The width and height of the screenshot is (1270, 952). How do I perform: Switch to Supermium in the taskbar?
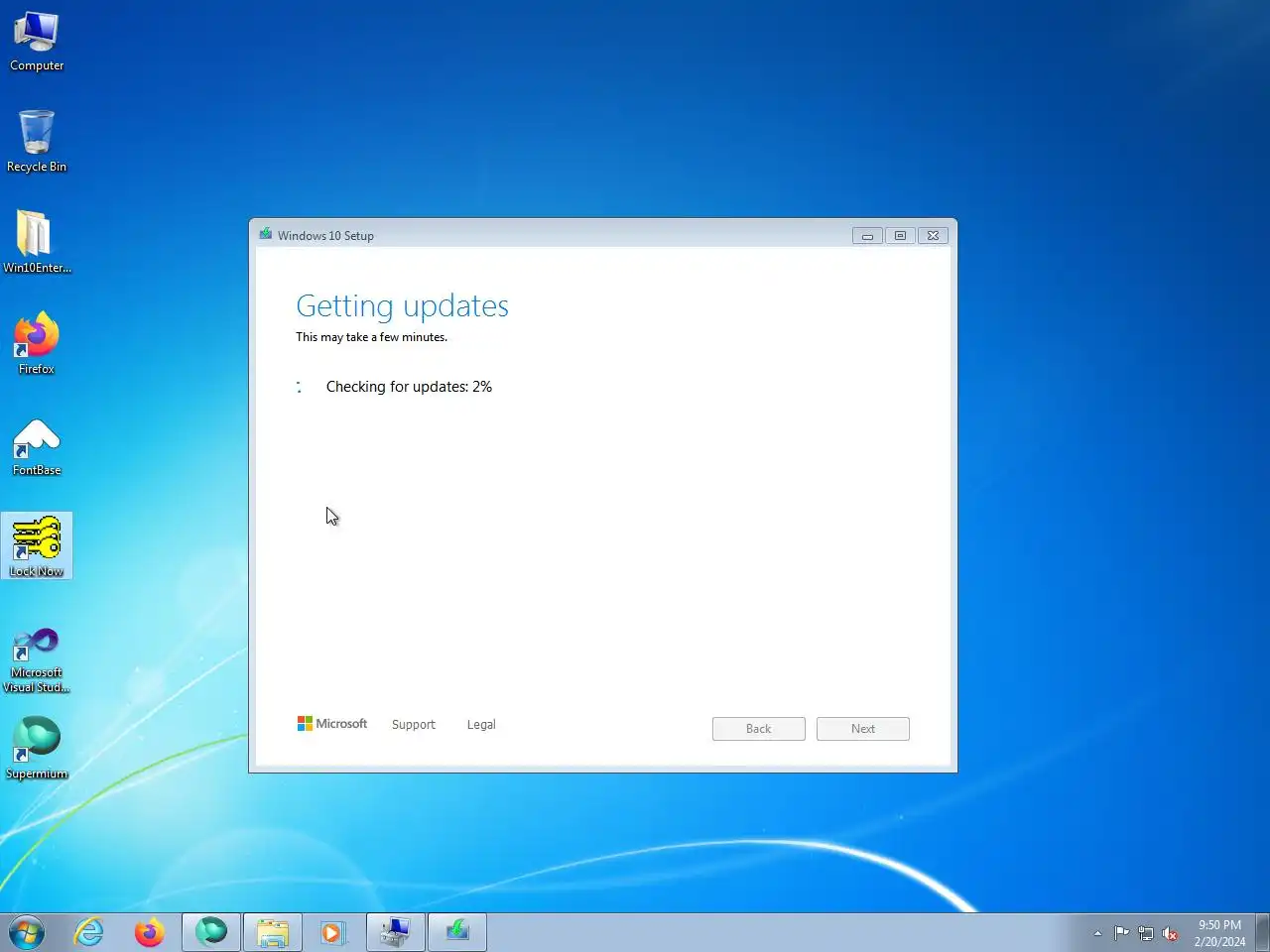[211, 933]
